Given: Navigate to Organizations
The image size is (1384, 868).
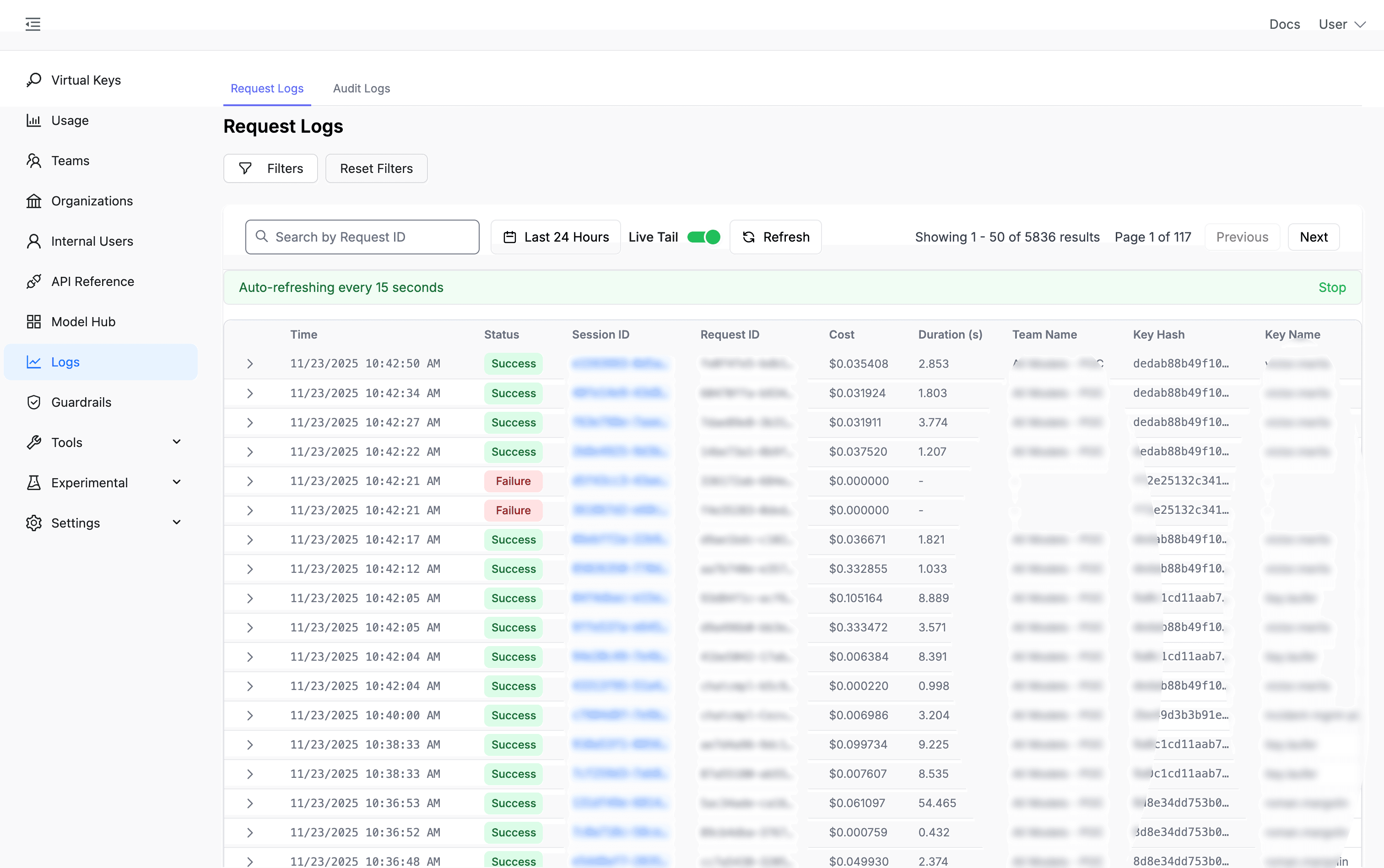Looking at the screenshot, I should 92,200.
